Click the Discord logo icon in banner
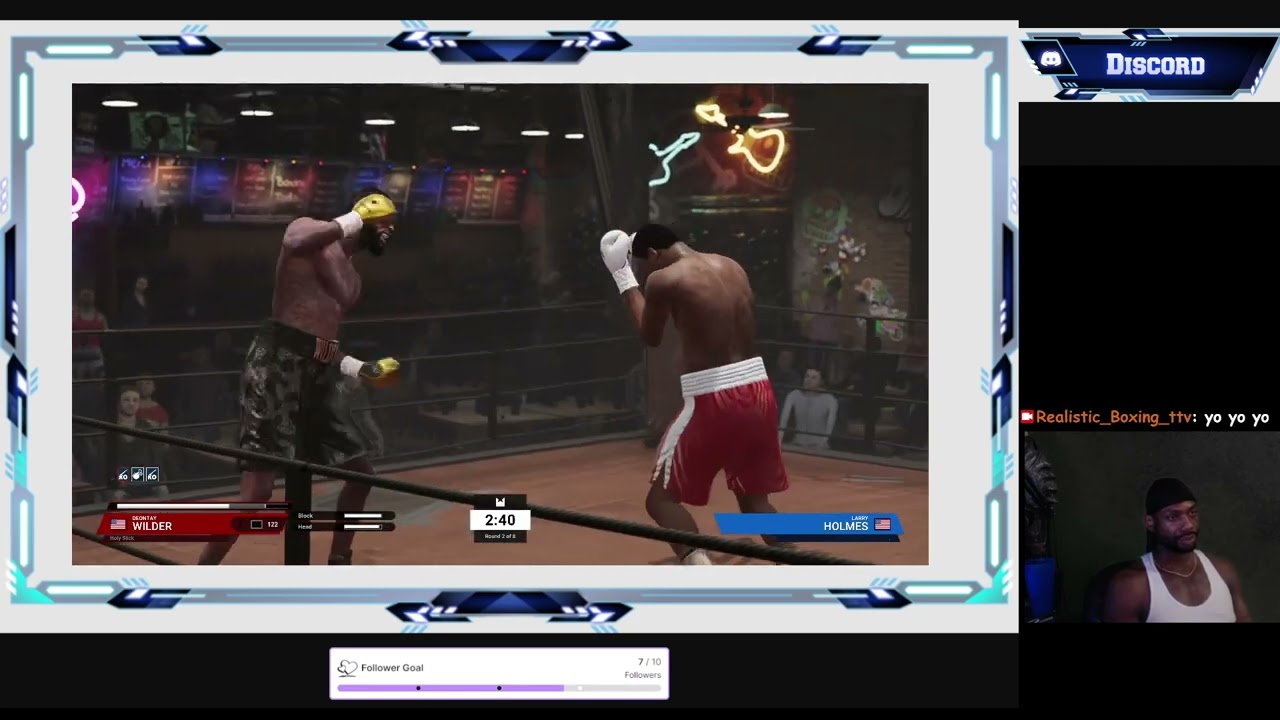This screenshot has height=720, width=1280. (1051, 60)
